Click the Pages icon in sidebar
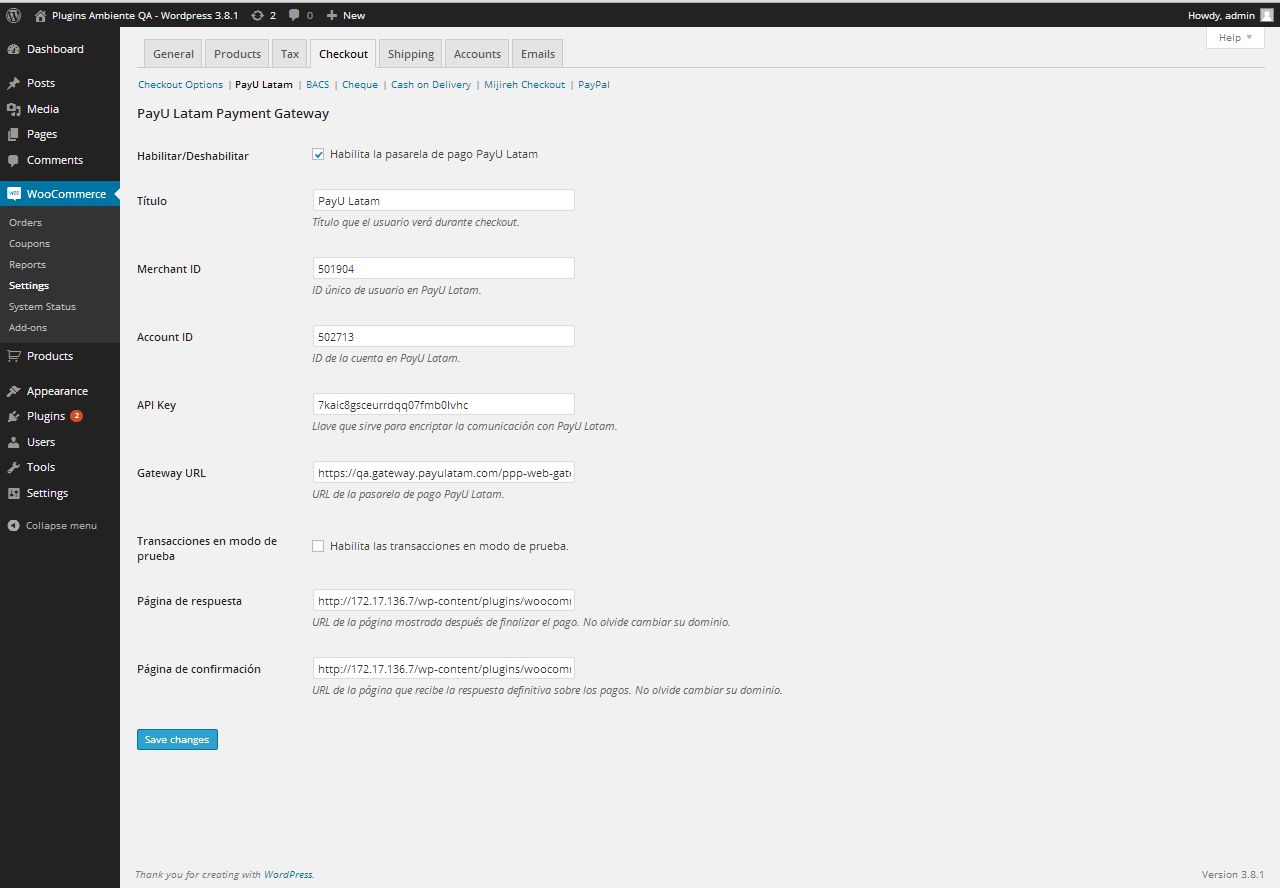The image size is (1280, 888). [14, 134]
